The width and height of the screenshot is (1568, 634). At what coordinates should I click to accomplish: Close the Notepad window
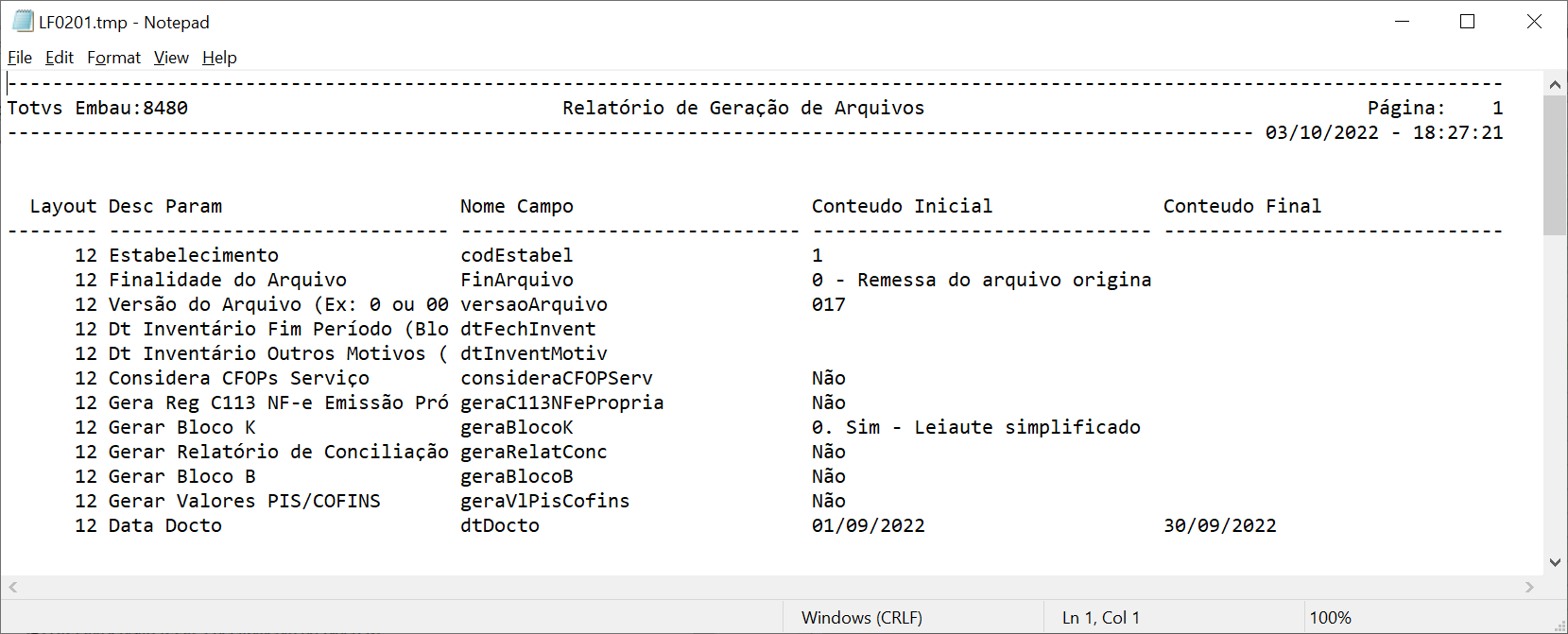1534,22
